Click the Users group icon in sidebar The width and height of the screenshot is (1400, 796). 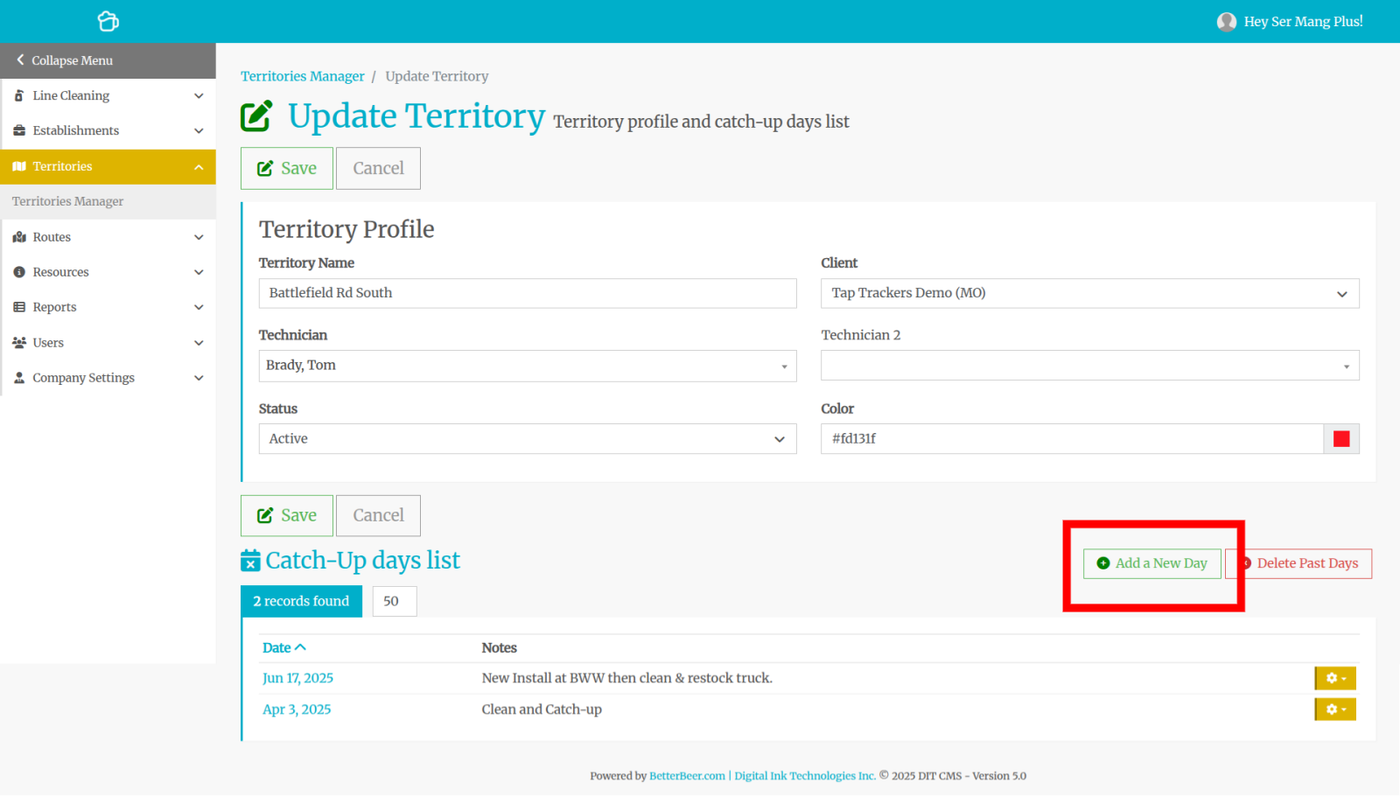[19, 342]
